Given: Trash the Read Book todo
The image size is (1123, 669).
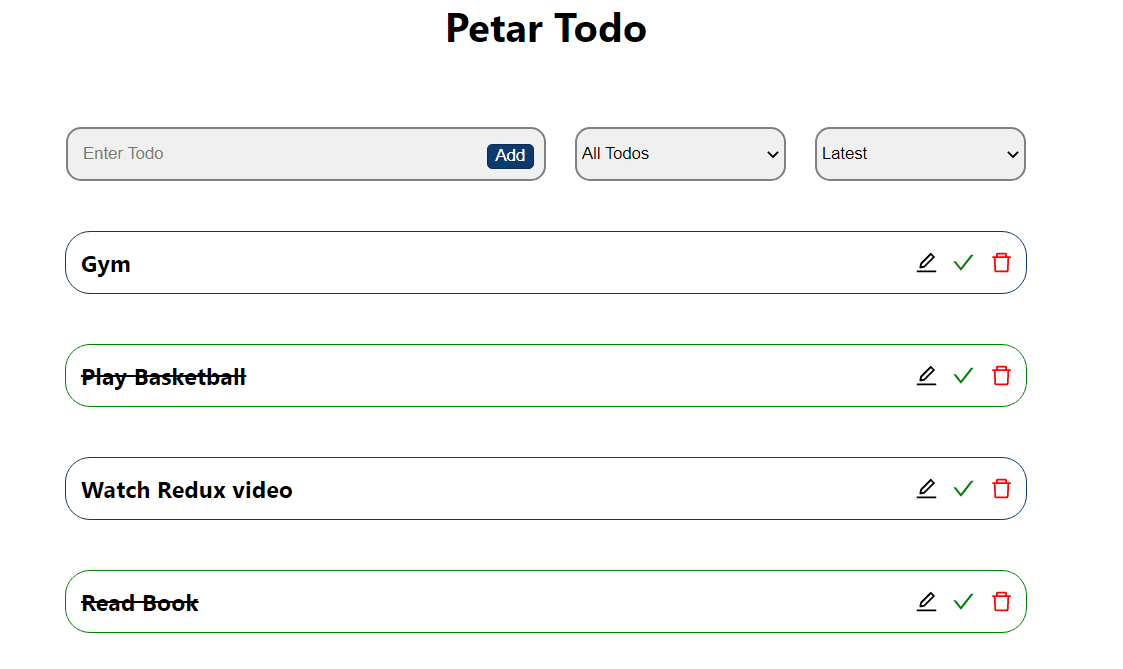Looking at the screenshot, I should 1001,602.
